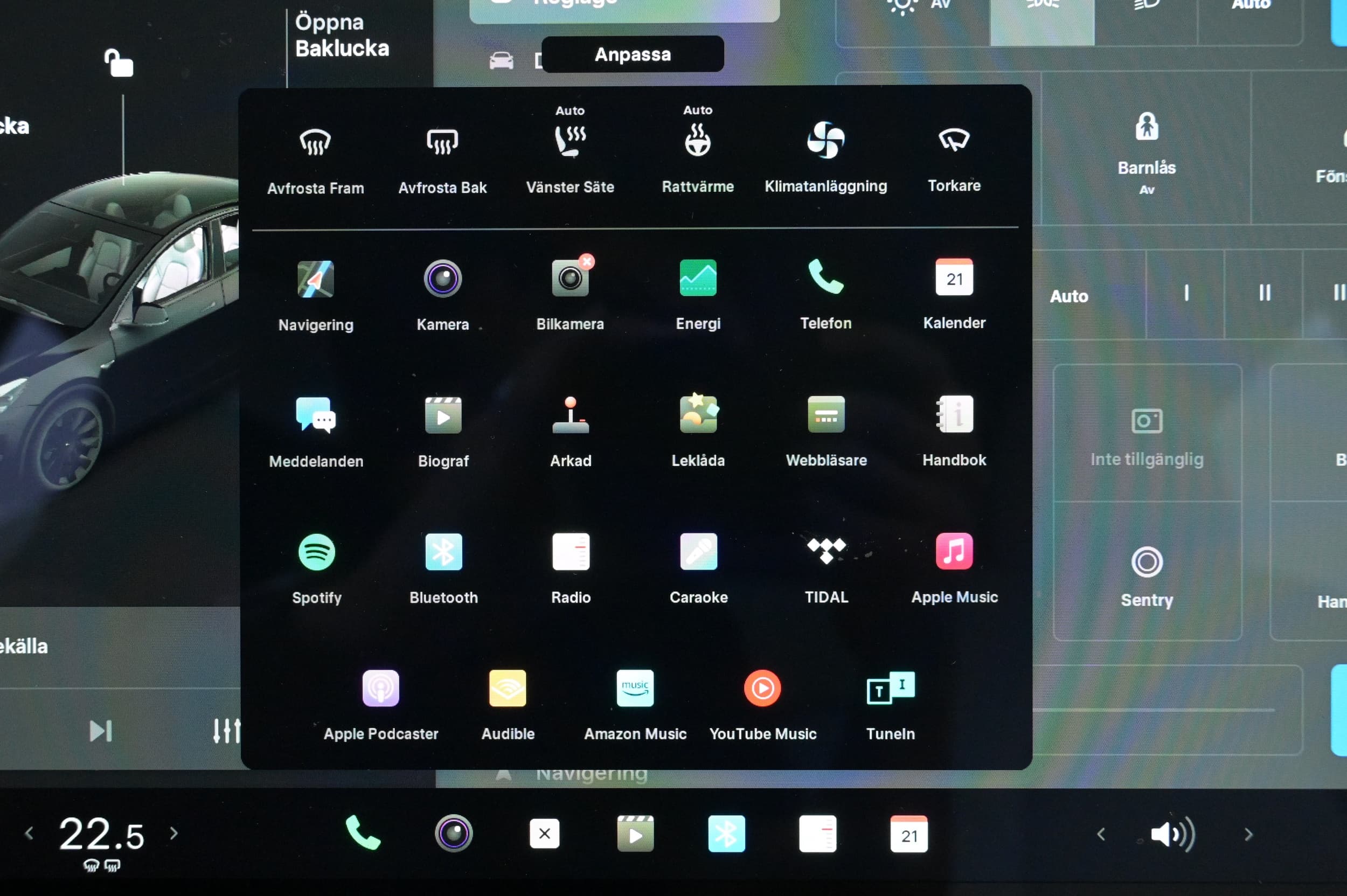Open the Energi app
The width and height of the screenshot is (1347, 896).
698,277
